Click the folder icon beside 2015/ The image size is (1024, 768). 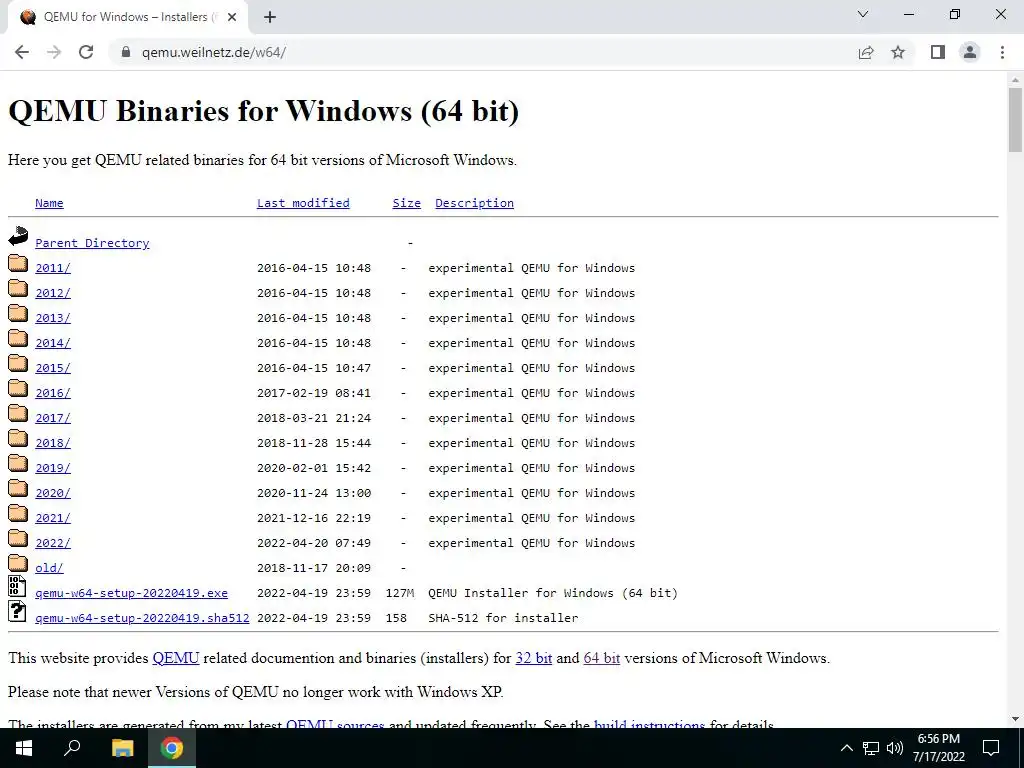18,363
